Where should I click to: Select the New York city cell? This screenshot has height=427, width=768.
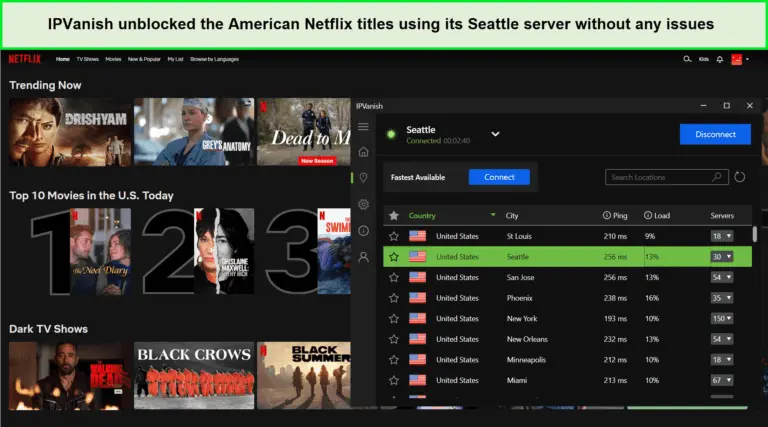[522, 318]
